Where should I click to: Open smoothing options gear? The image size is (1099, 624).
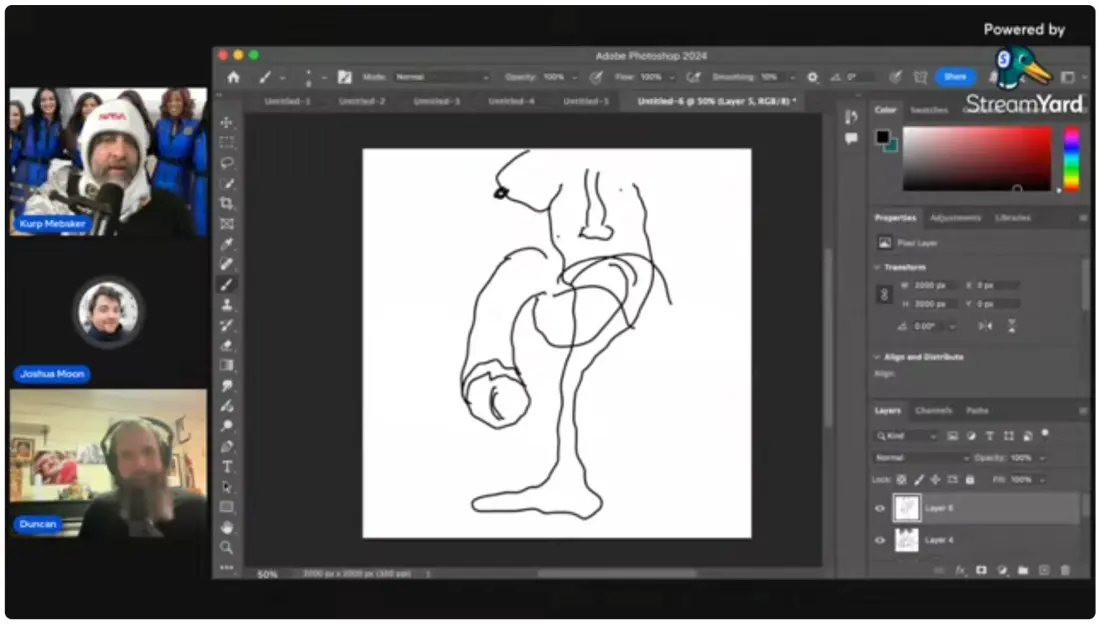[812, 77]
